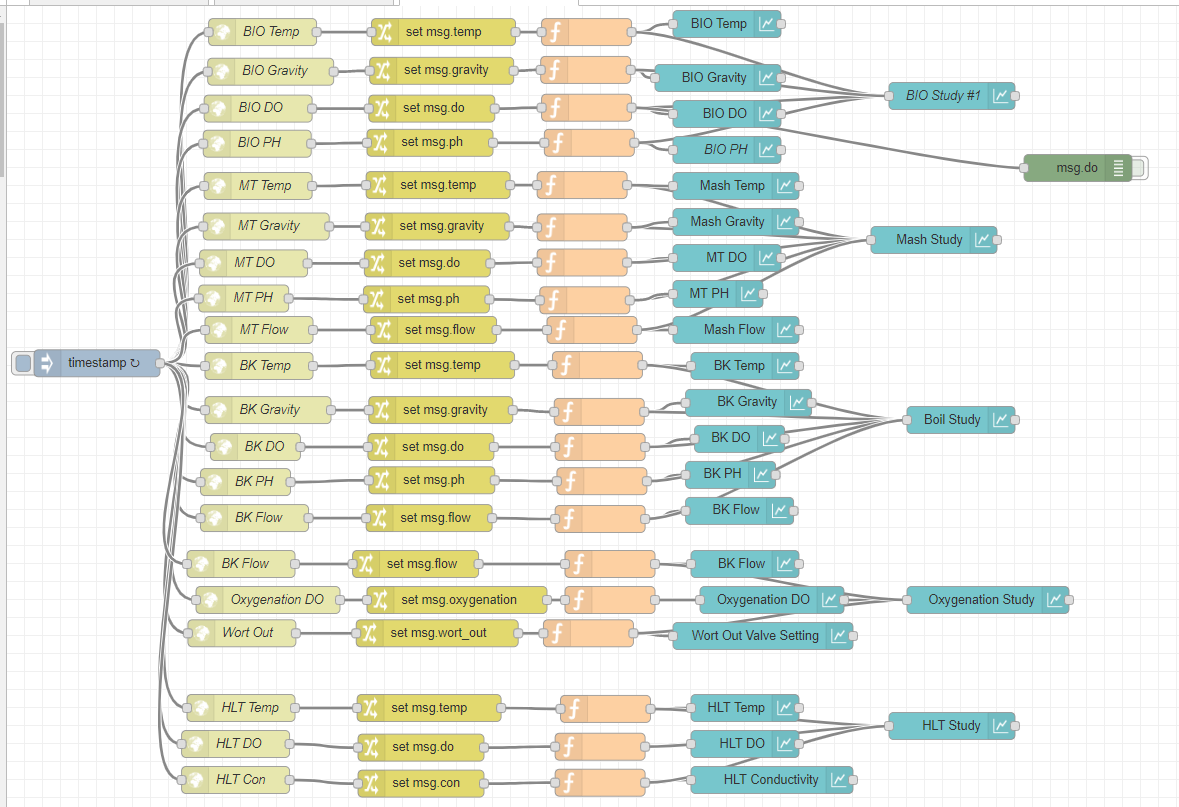Click the set msg.con change node shuffle icon
The height and width of the screenshot is (807, 1179).
(371, 782)
